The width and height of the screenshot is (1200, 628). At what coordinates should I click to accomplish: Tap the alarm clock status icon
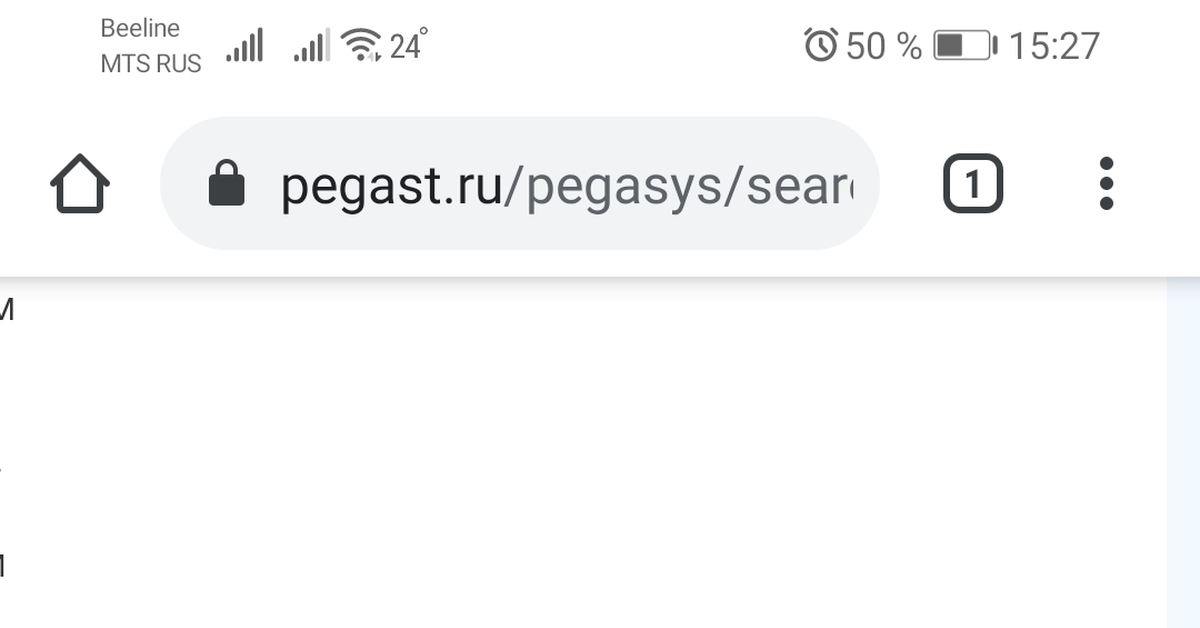pos(821,45)
